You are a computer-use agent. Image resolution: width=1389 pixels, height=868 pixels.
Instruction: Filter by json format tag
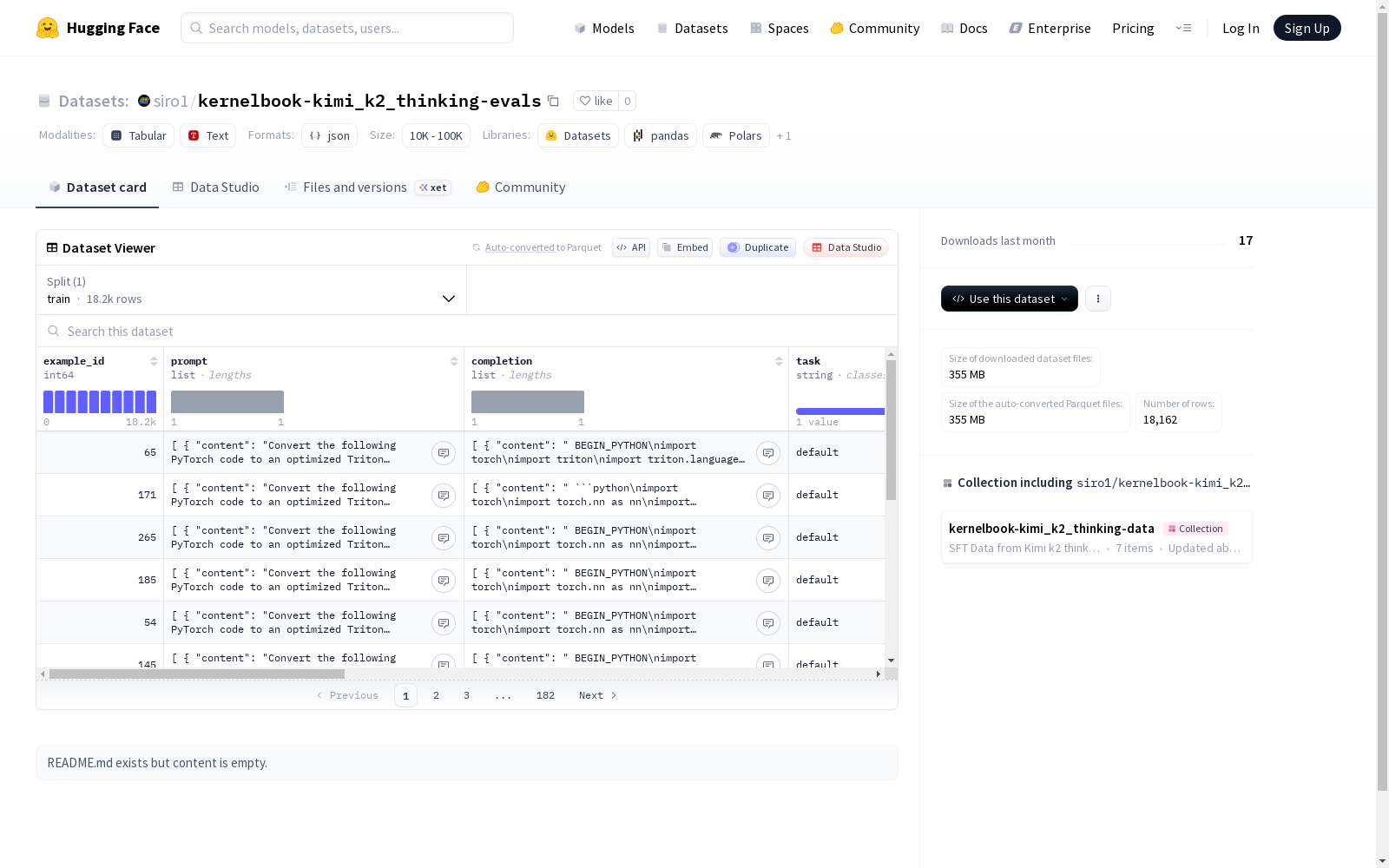pos(330,135)
